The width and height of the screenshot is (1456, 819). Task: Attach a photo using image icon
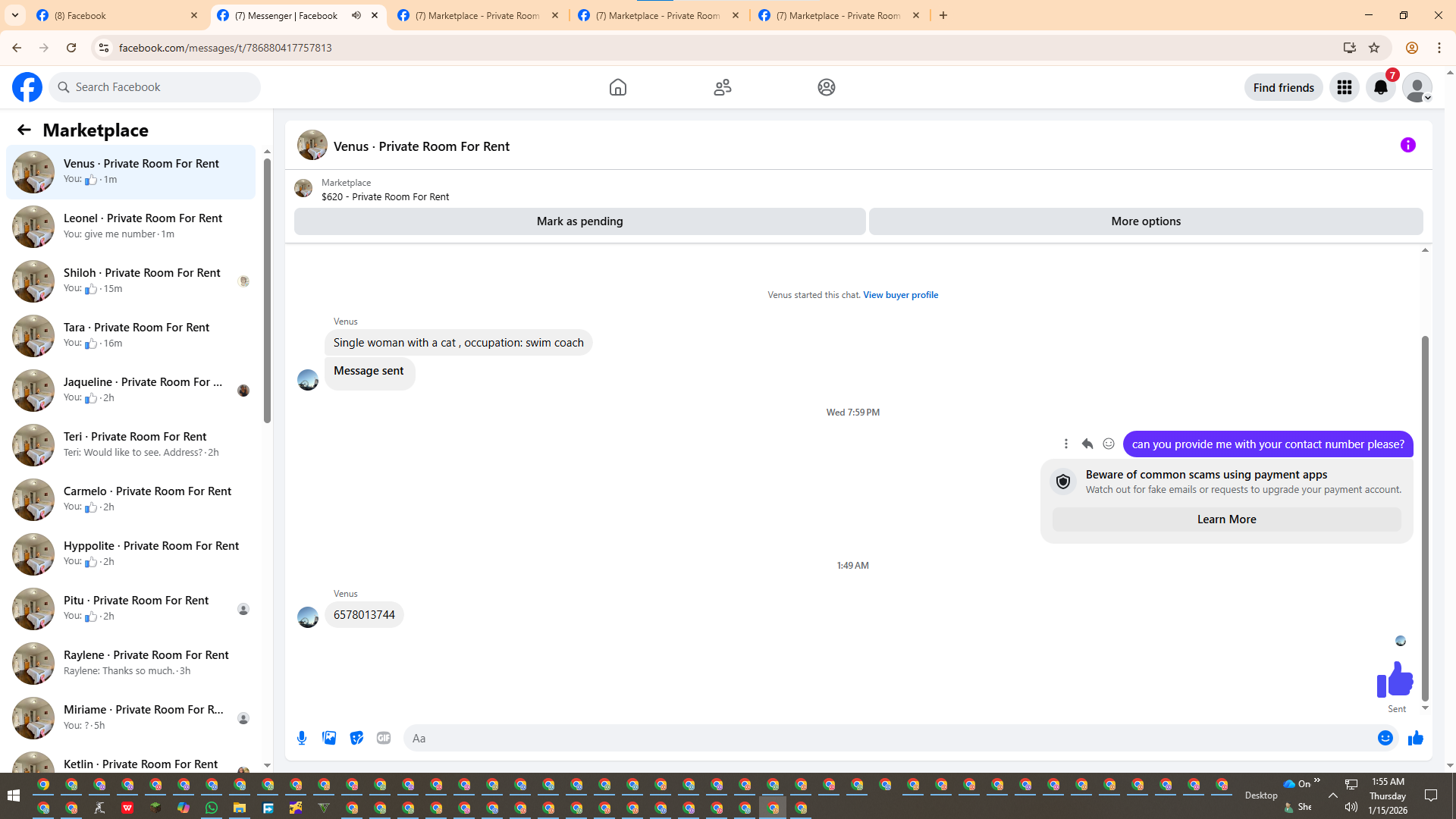coord(329,738)
